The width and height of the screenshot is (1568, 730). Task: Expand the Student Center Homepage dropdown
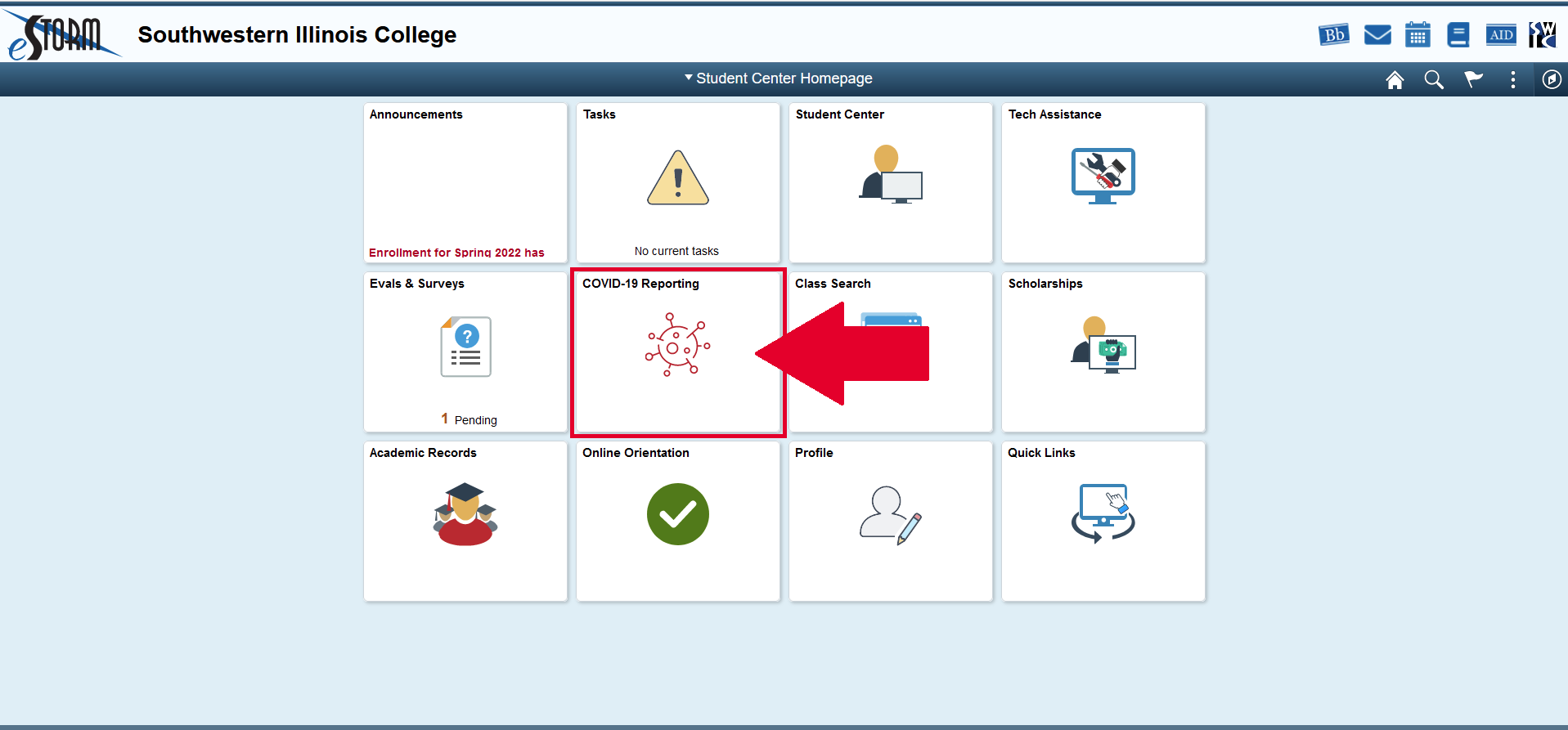coord(779,78)
